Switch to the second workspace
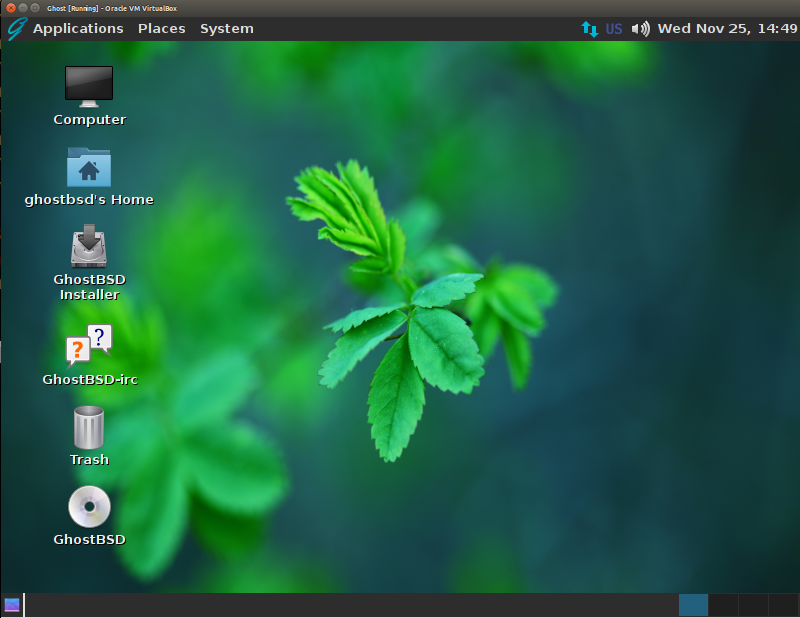Screen dimensions: 800x618 pyautogui.click(x=723, y=605)
